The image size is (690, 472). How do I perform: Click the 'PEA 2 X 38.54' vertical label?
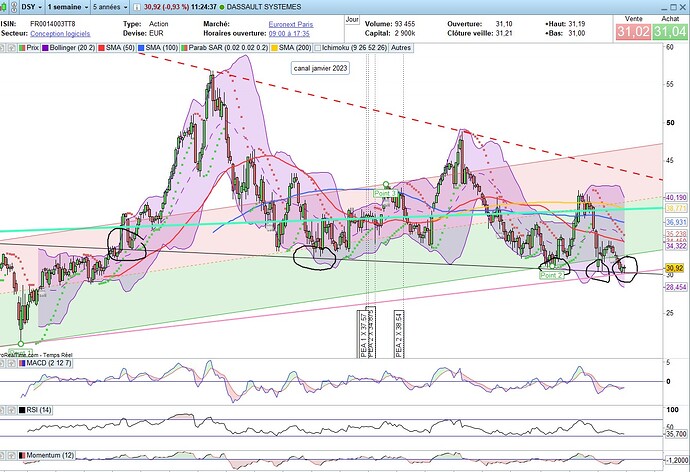[x=399, y=334]
